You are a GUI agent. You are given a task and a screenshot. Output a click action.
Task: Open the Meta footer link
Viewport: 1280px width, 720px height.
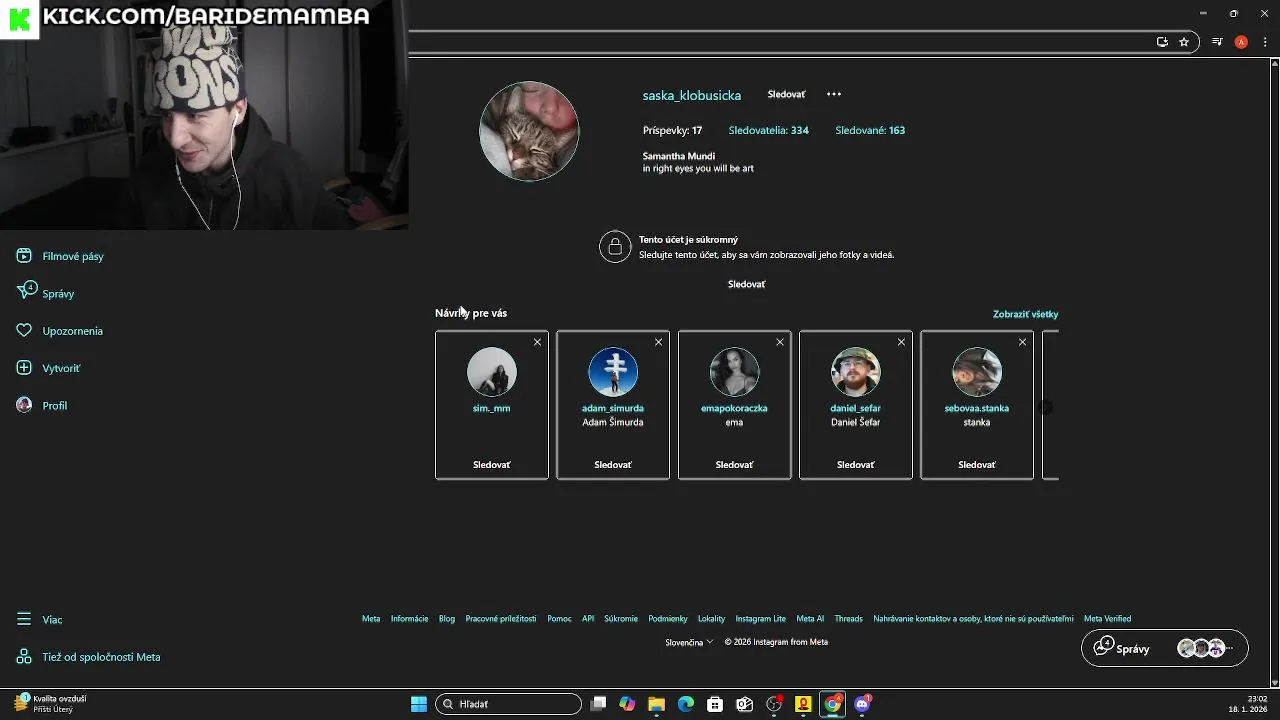371,619
